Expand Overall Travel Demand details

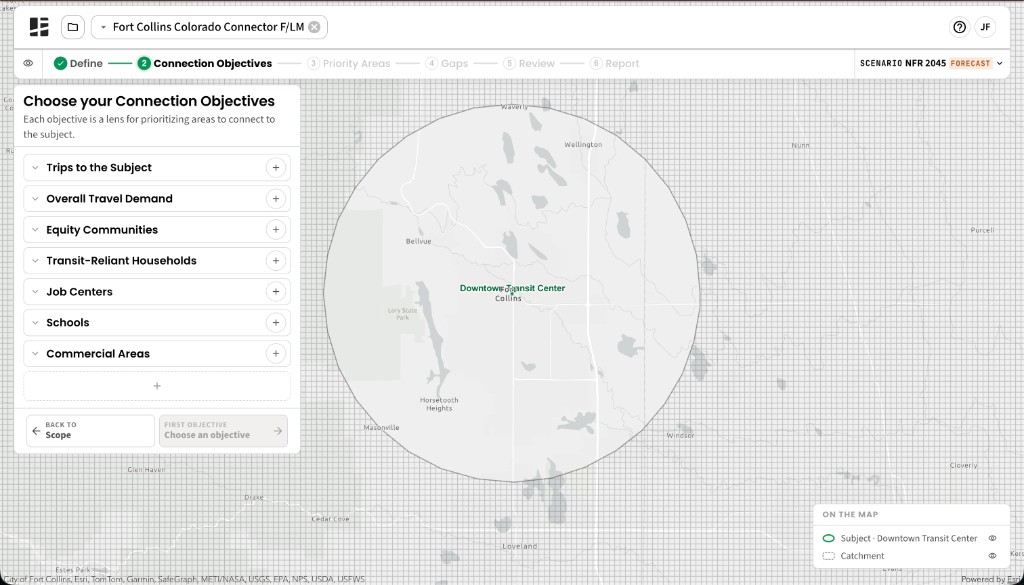(35, 198)
